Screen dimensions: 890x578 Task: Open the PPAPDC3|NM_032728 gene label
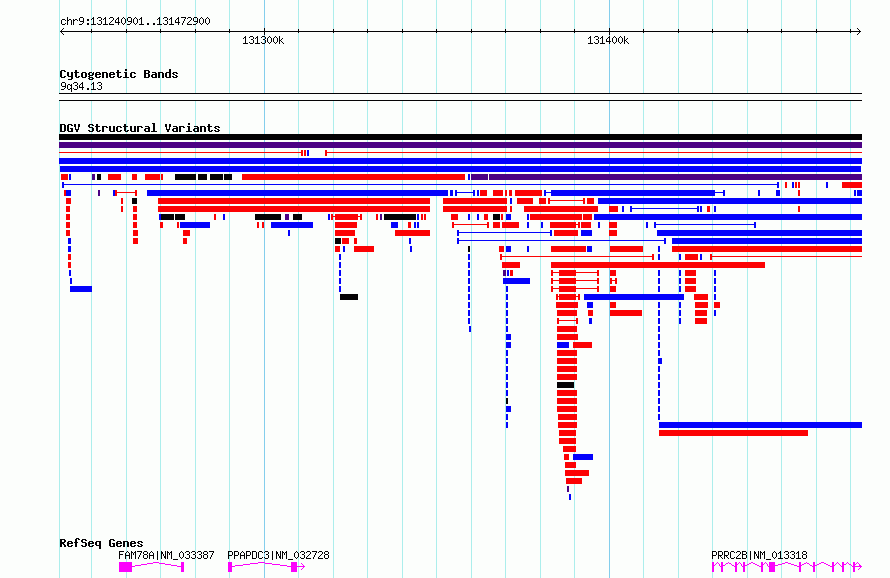point(278,555)
